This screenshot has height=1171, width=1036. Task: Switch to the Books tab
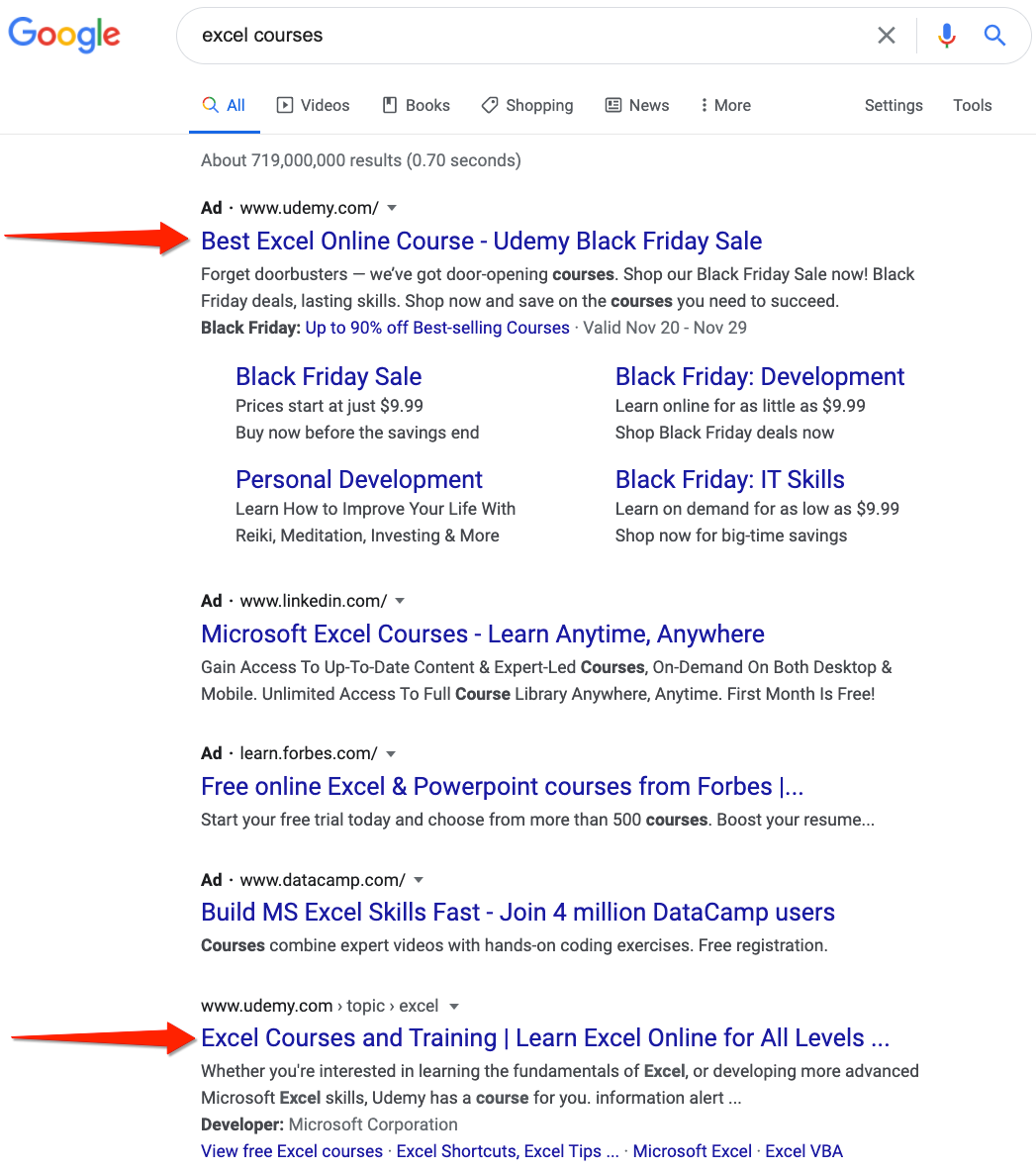coord(416,105)
